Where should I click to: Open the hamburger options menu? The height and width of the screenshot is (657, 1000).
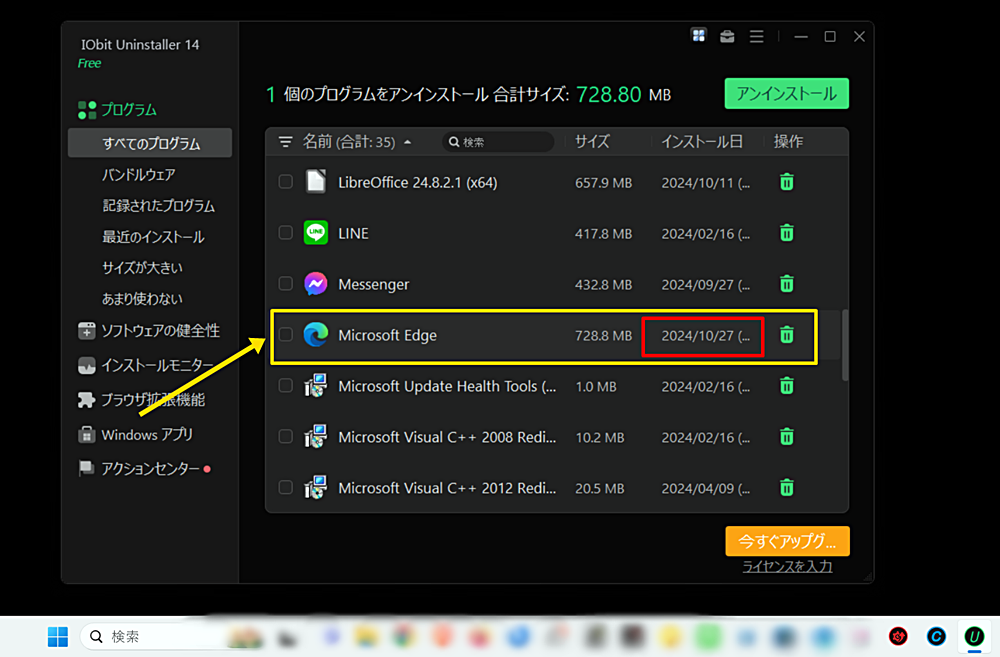coord(756,36)
